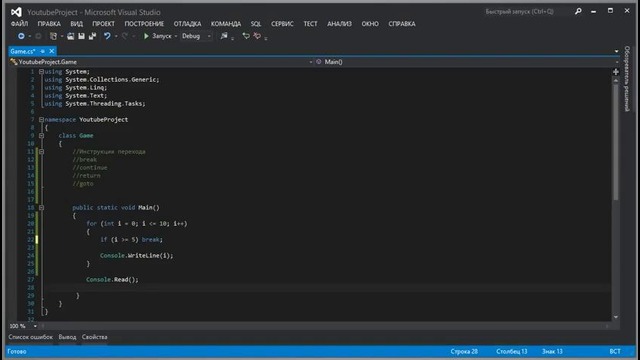Click the Console.Read(); code line
This screenshot has height=360, width=640.
click(x=112, y=280)
